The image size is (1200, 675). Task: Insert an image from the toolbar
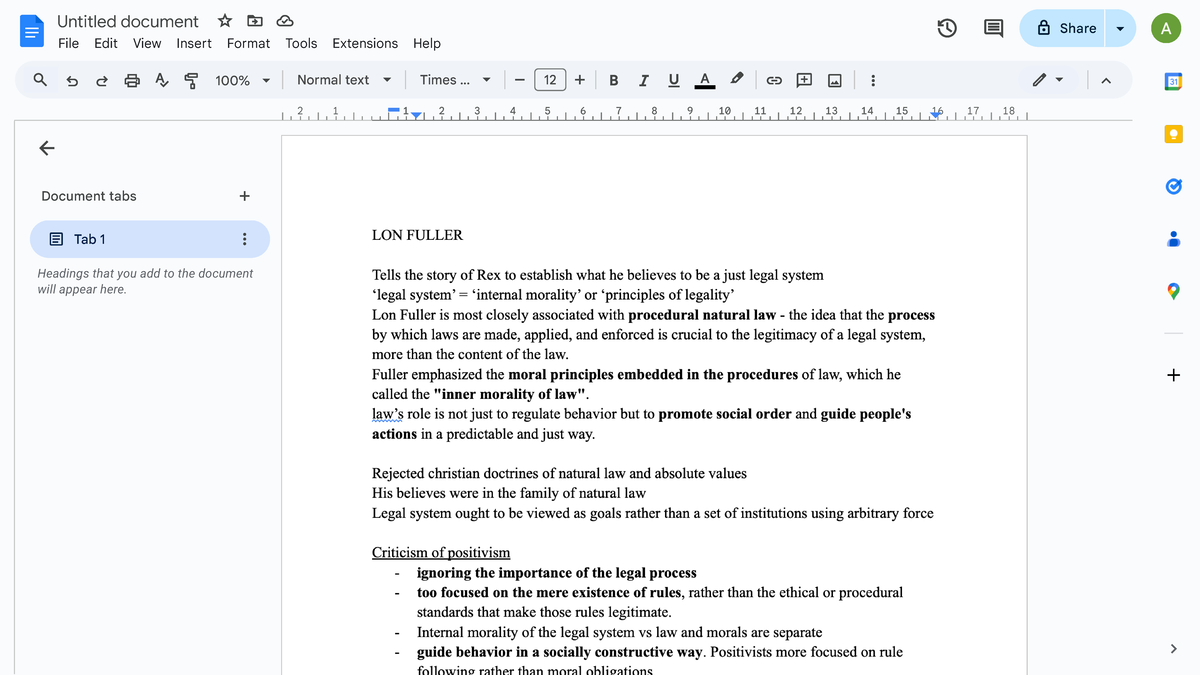point(834,80)
